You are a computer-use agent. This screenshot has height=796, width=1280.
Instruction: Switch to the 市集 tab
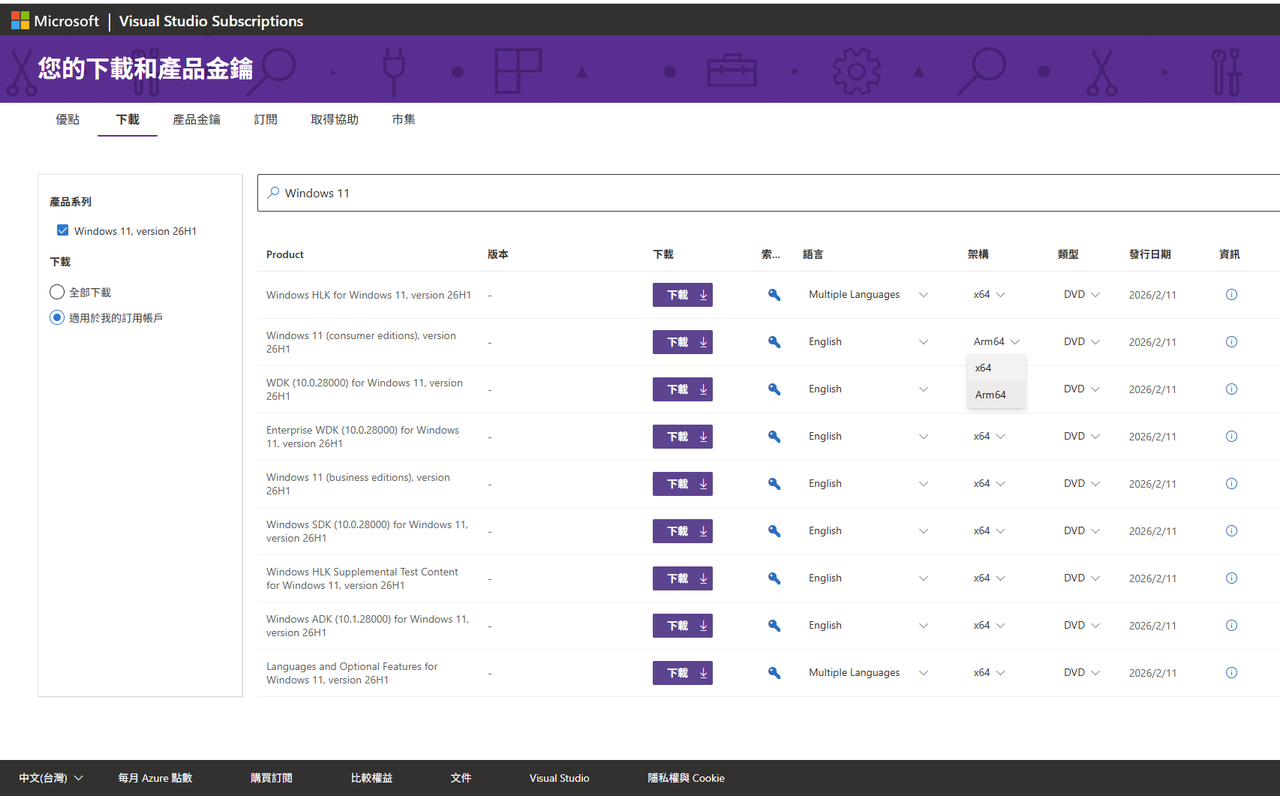pos(403,119)
